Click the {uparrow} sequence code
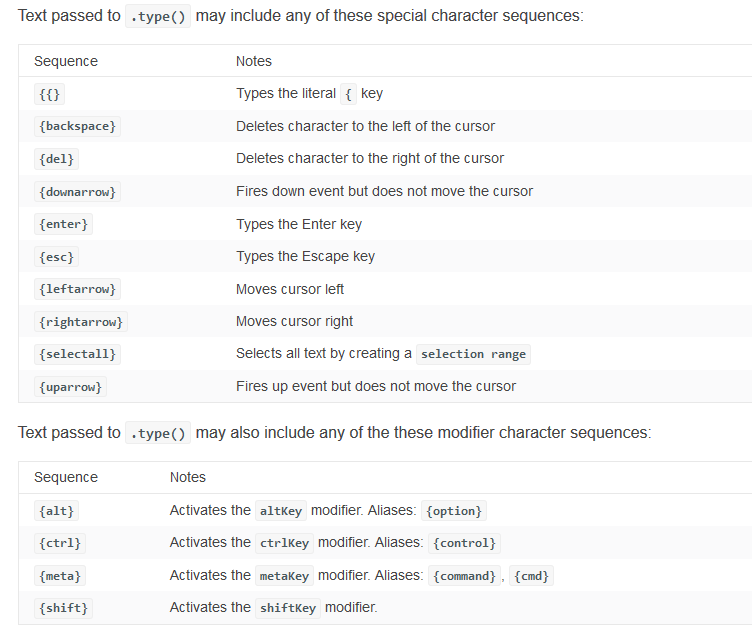Viewport: 752px width, 626px height. point(70,387)
